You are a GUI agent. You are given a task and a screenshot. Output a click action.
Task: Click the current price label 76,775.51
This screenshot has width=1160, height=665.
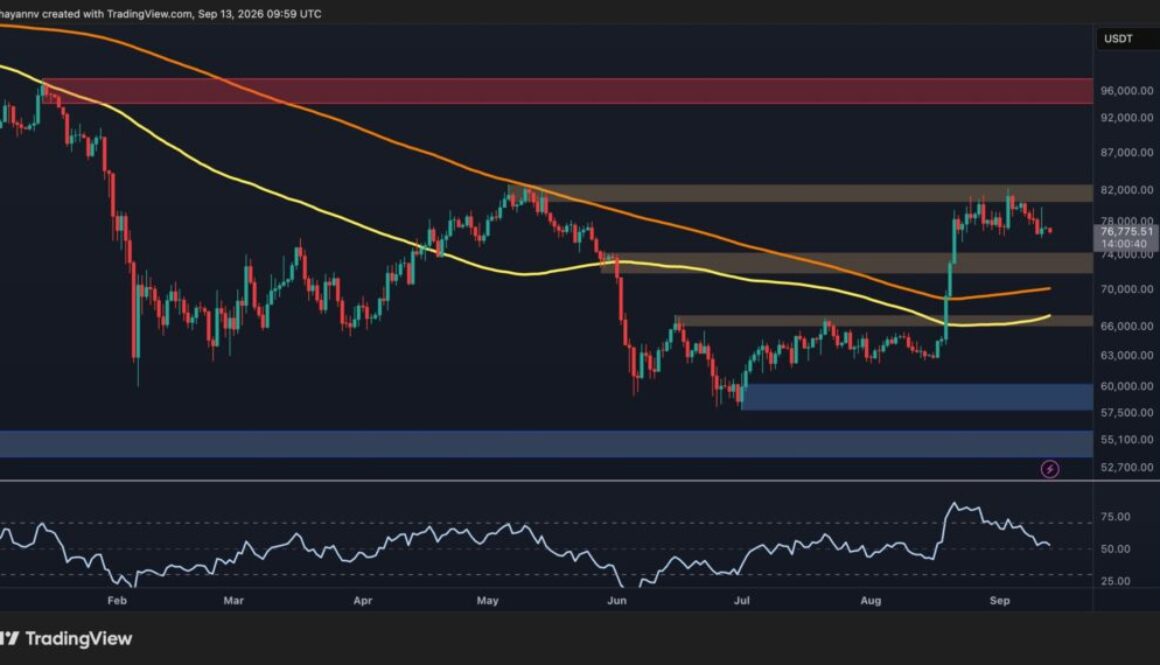point(1126,232)
